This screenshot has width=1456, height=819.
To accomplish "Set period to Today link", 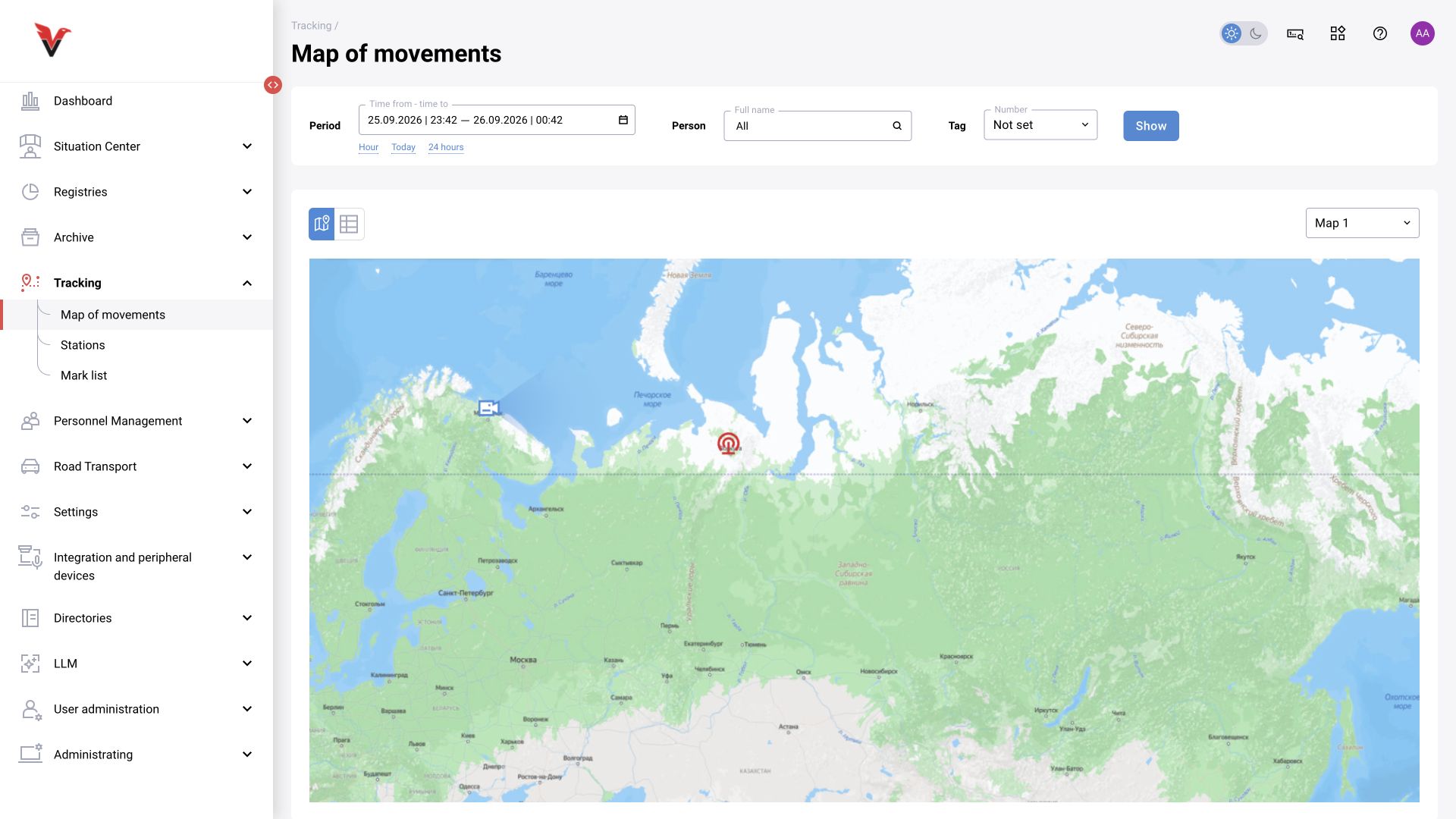I will (x=403, y=147).
